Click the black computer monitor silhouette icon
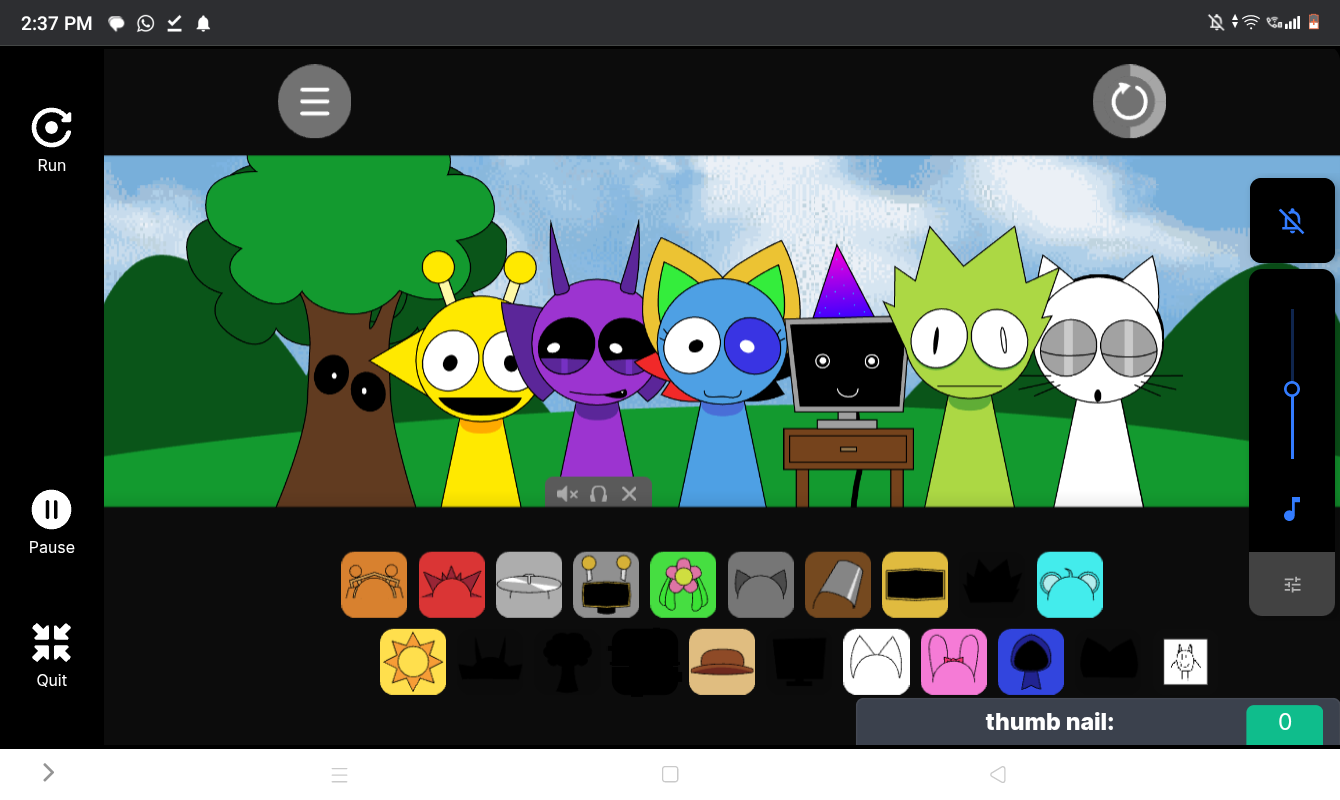1340x800 pixels. pyautogui.click(x=799, y=662)
